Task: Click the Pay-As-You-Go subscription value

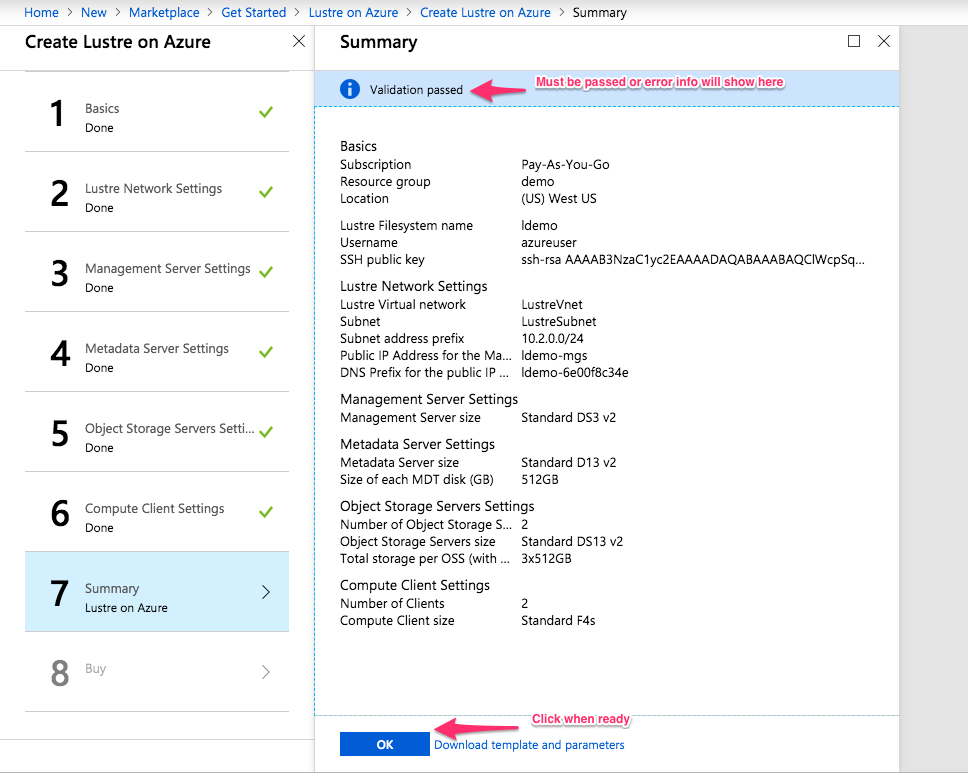Action: (565, 164)
